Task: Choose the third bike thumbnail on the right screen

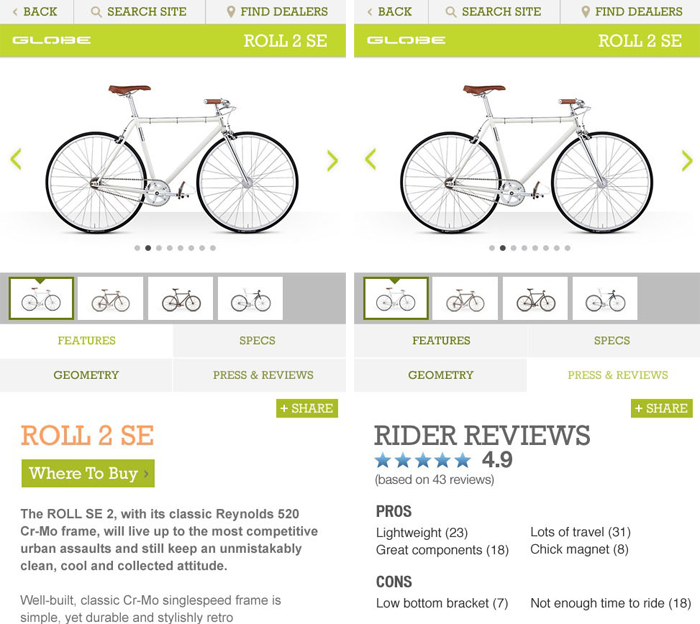Action: pos(535,299)
